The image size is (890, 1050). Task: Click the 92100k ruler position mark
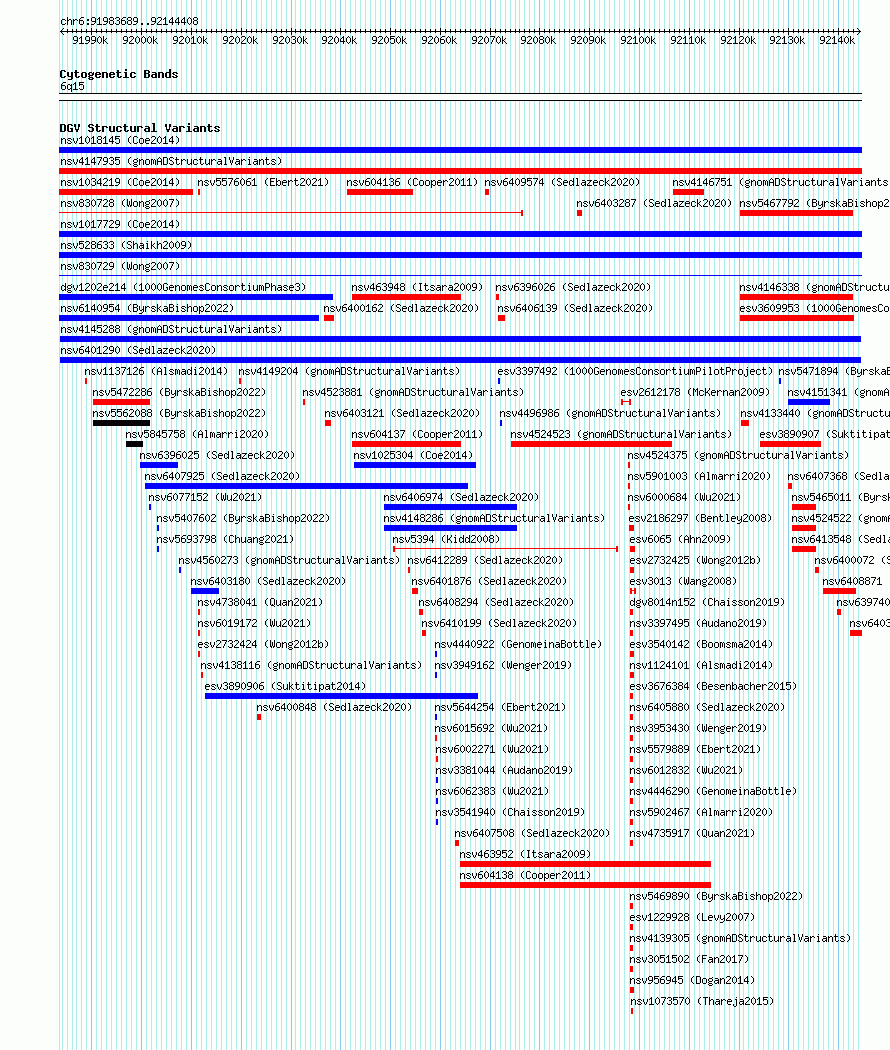(638, 40)
